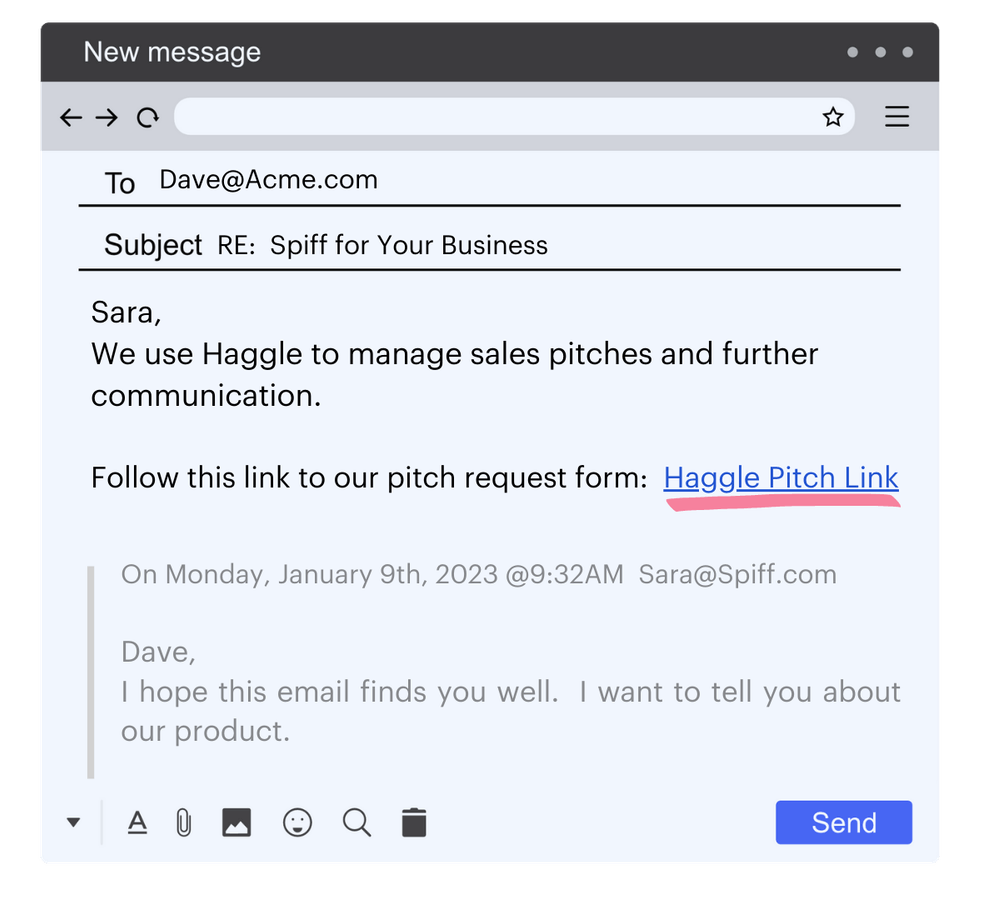Open the Haggle Pitch Link
This screenshot has height=900, width=983.
coord(781,478)
